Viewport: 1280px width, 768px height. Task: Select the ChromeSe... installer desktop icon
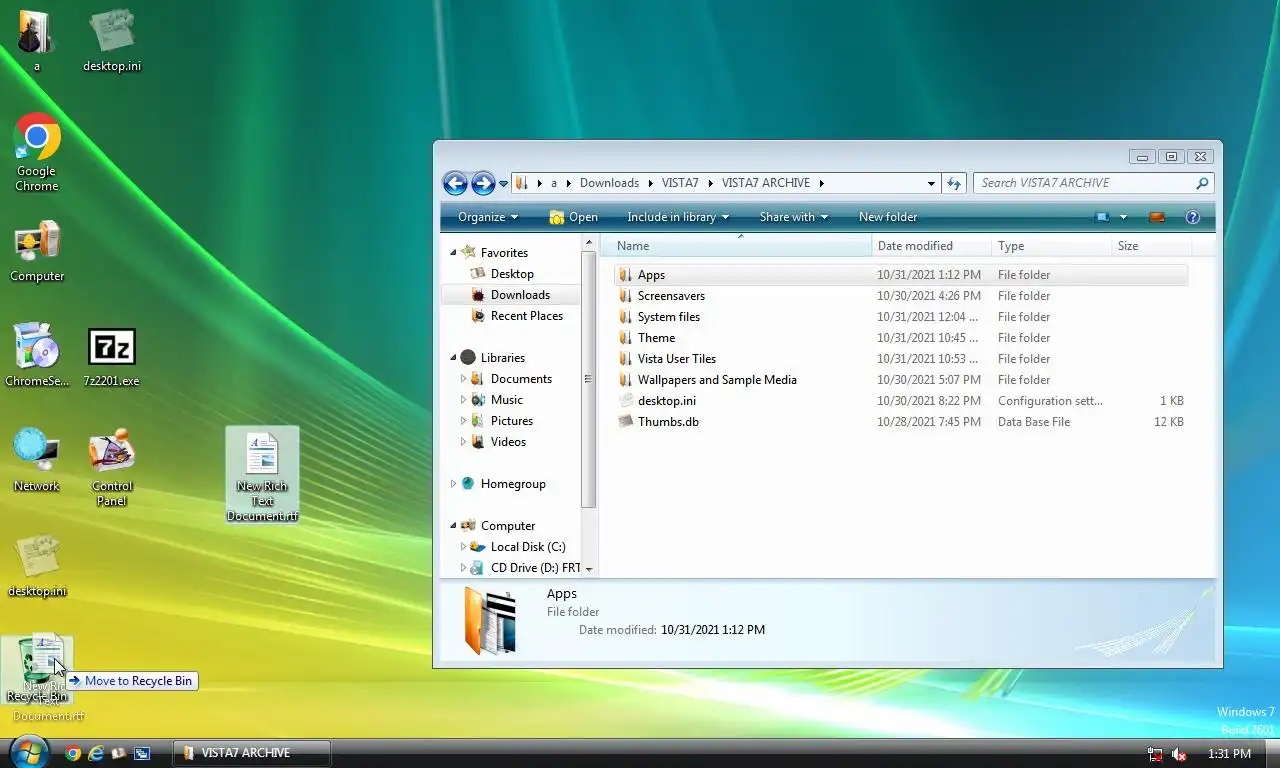coord(37,356)
